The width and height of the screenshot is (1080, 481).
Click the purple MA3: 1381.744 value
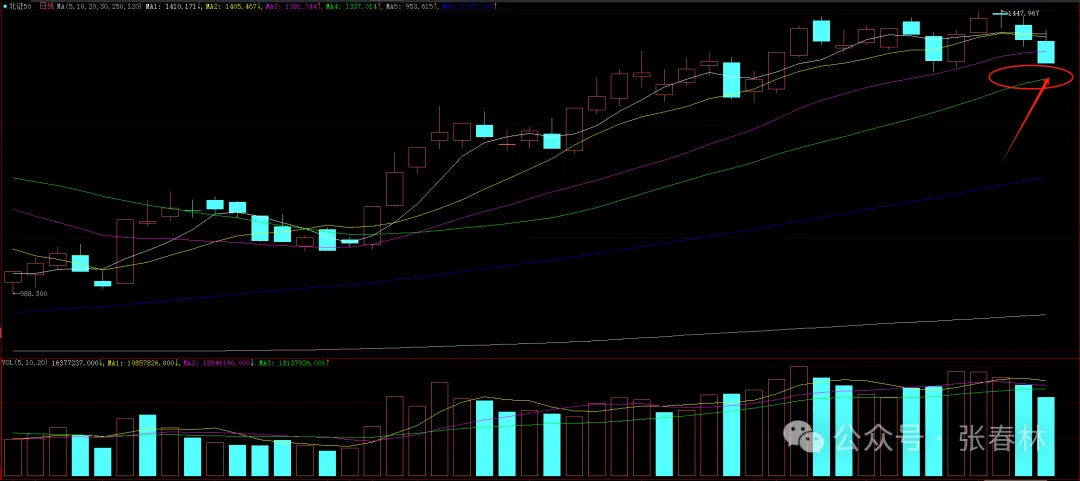(x=291, y=6)
